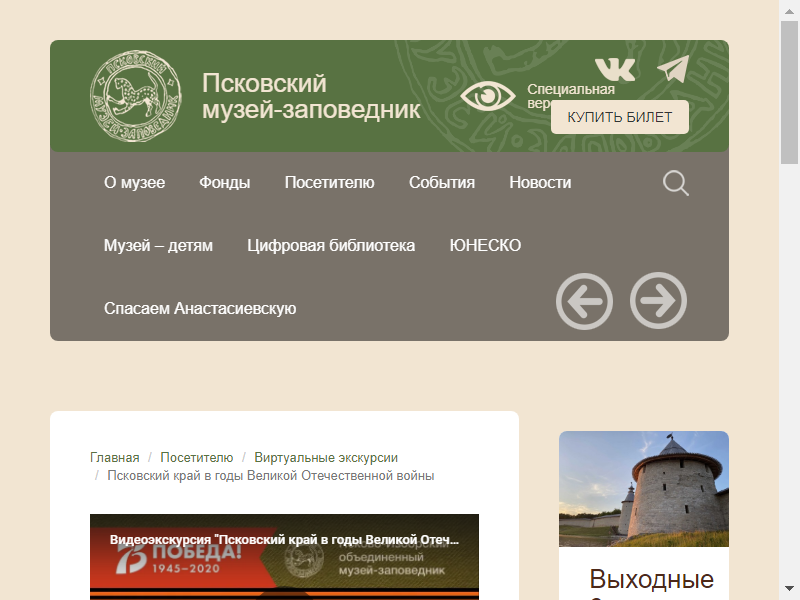Click the video excursion preview thumbnail
Image resolution: width=800 pixels, height=600 pixels.
click(x=284, y=557)
